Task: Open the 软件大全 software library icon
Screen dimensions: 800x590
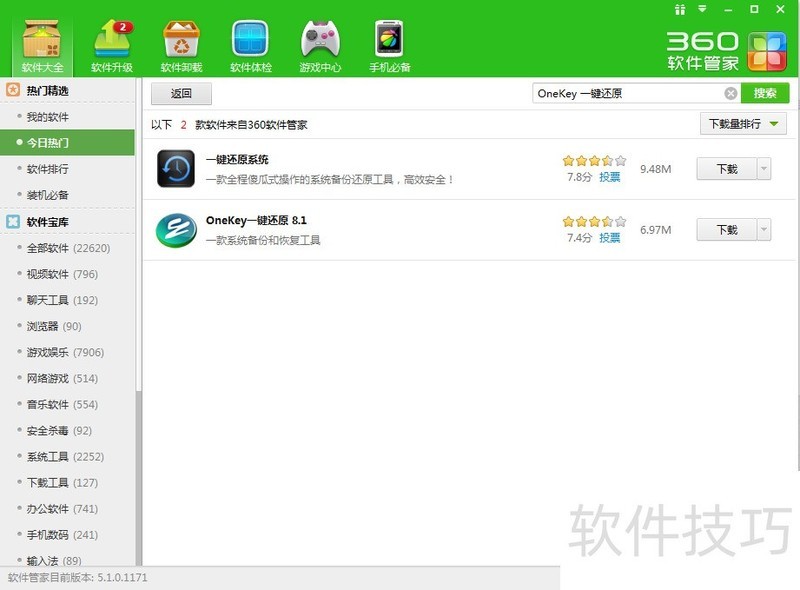Action: 42,46
